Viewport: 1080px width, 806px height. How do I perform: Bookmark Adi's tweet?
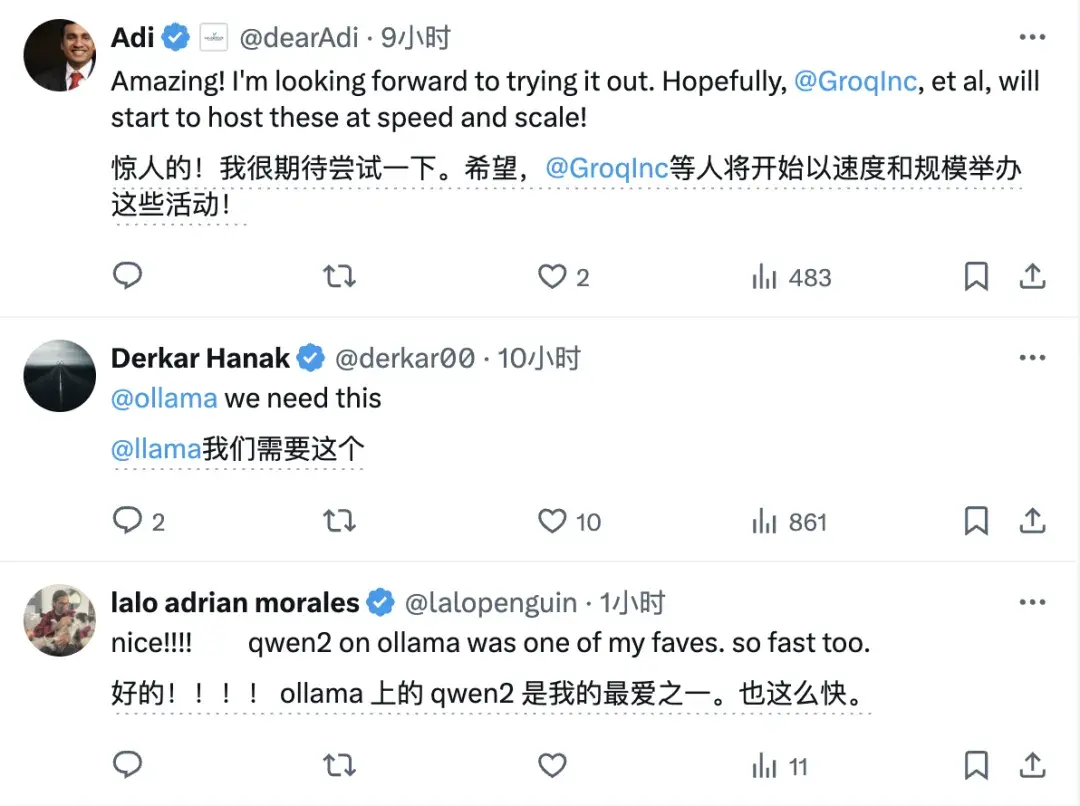(x=976, y=276)
